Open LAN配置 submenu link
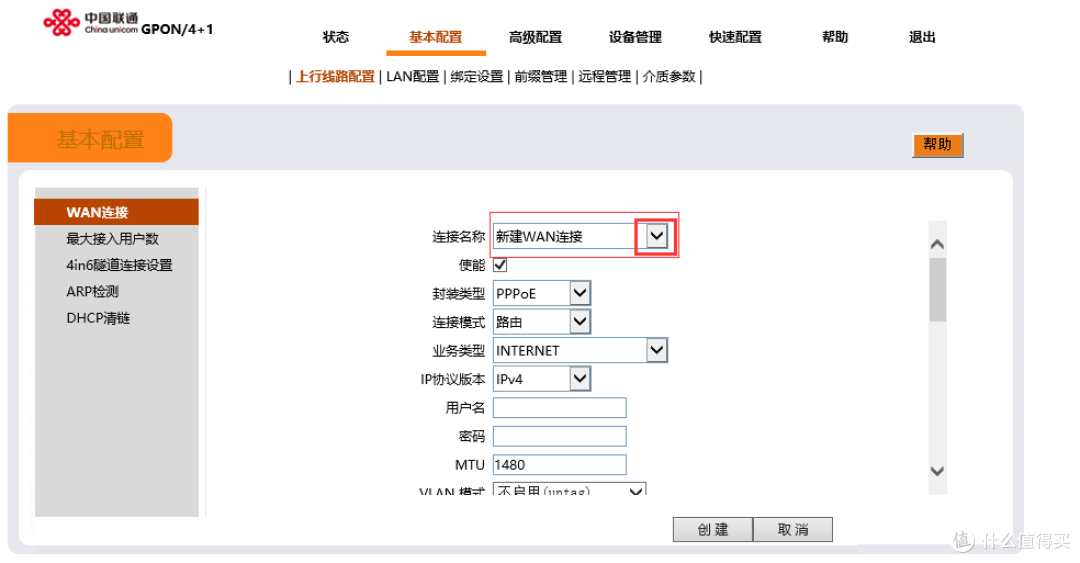The width and height of the screenshot is (1080, 563). click(413, 76)
